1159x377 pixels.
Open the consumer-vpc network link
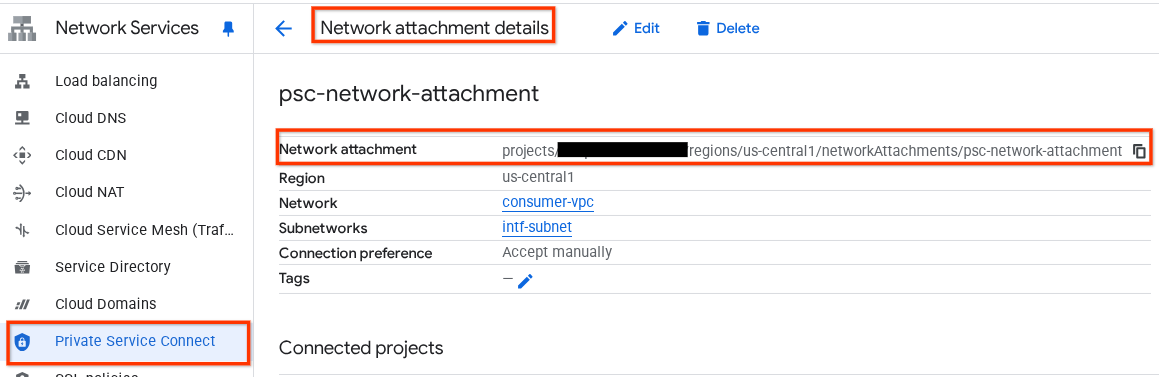point(548,202)
